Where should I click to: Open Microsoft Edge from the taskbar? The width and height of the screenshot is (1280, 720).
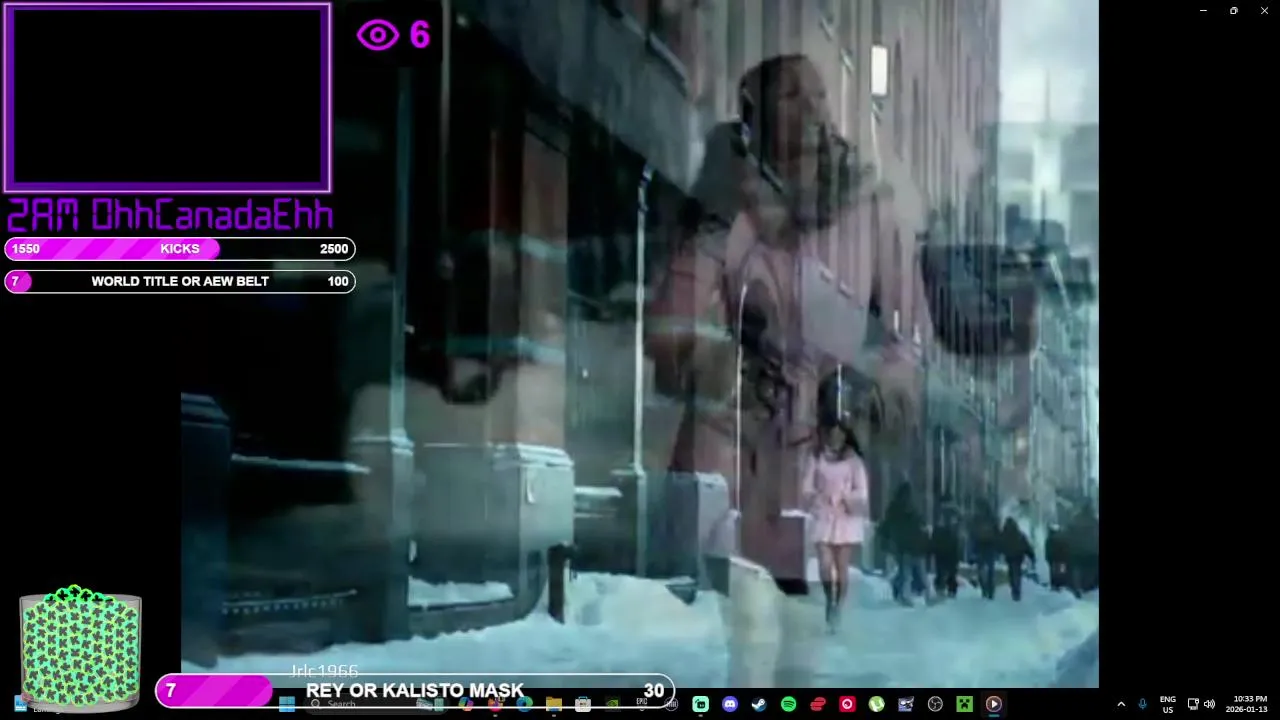pos(524,704)
